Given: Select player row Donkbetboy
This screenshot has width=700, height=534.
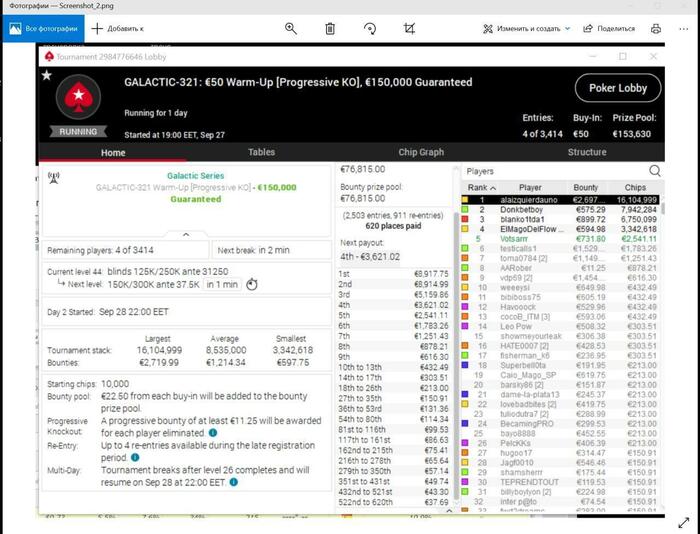Looking at the screenshot, I should [560, 209].
